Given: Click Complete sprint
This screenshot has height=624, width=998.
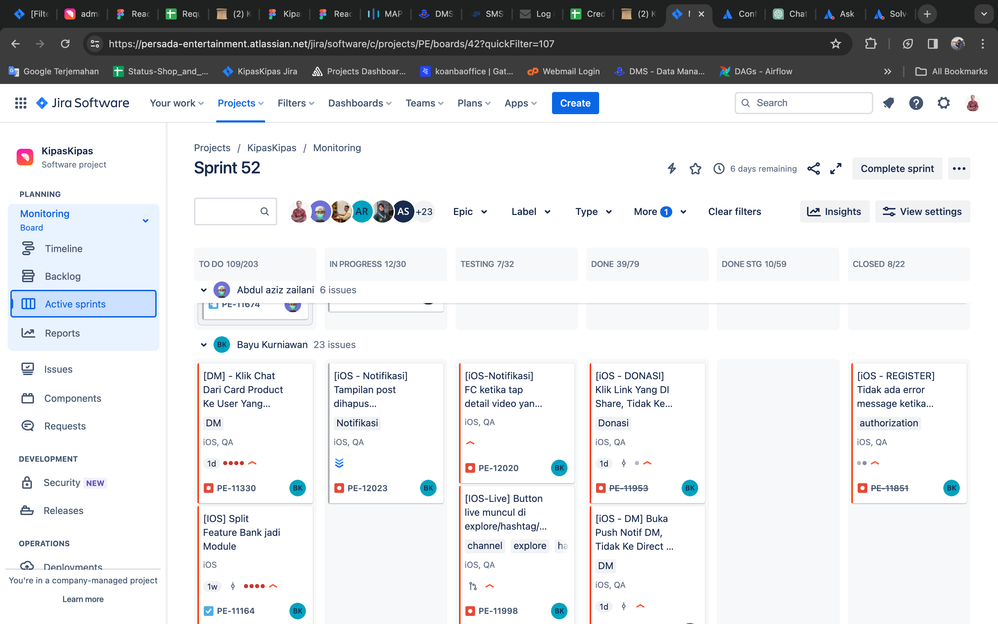Looking at the screenshot, I should pos(897,169).
